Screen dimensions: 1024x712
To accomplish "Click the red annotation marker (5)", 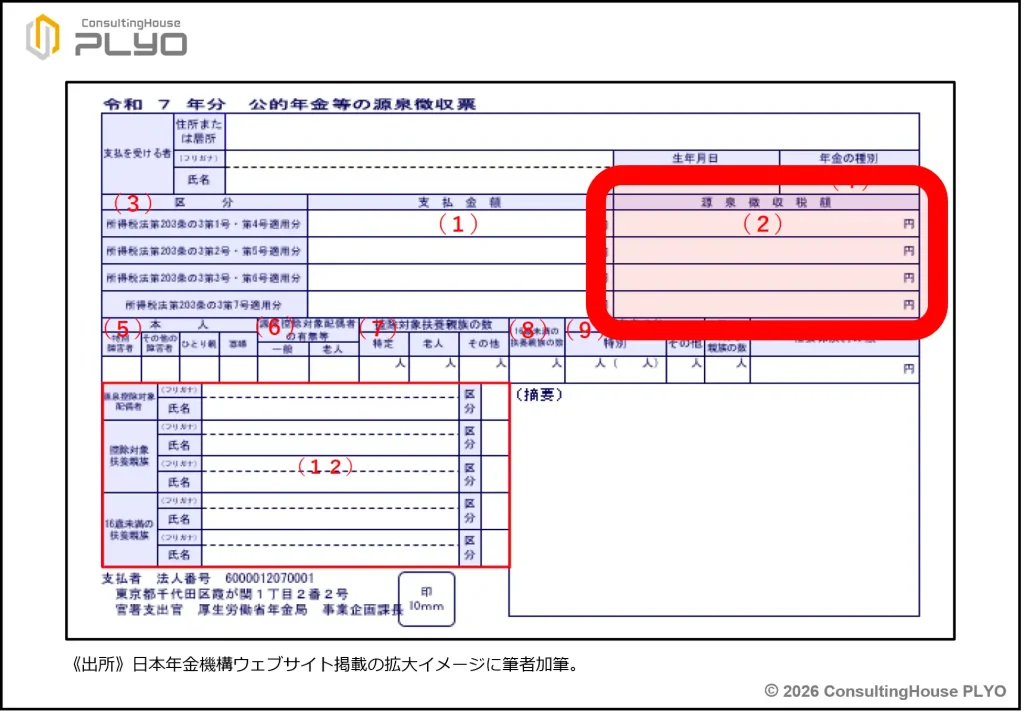I will click(x=124, y=328).
